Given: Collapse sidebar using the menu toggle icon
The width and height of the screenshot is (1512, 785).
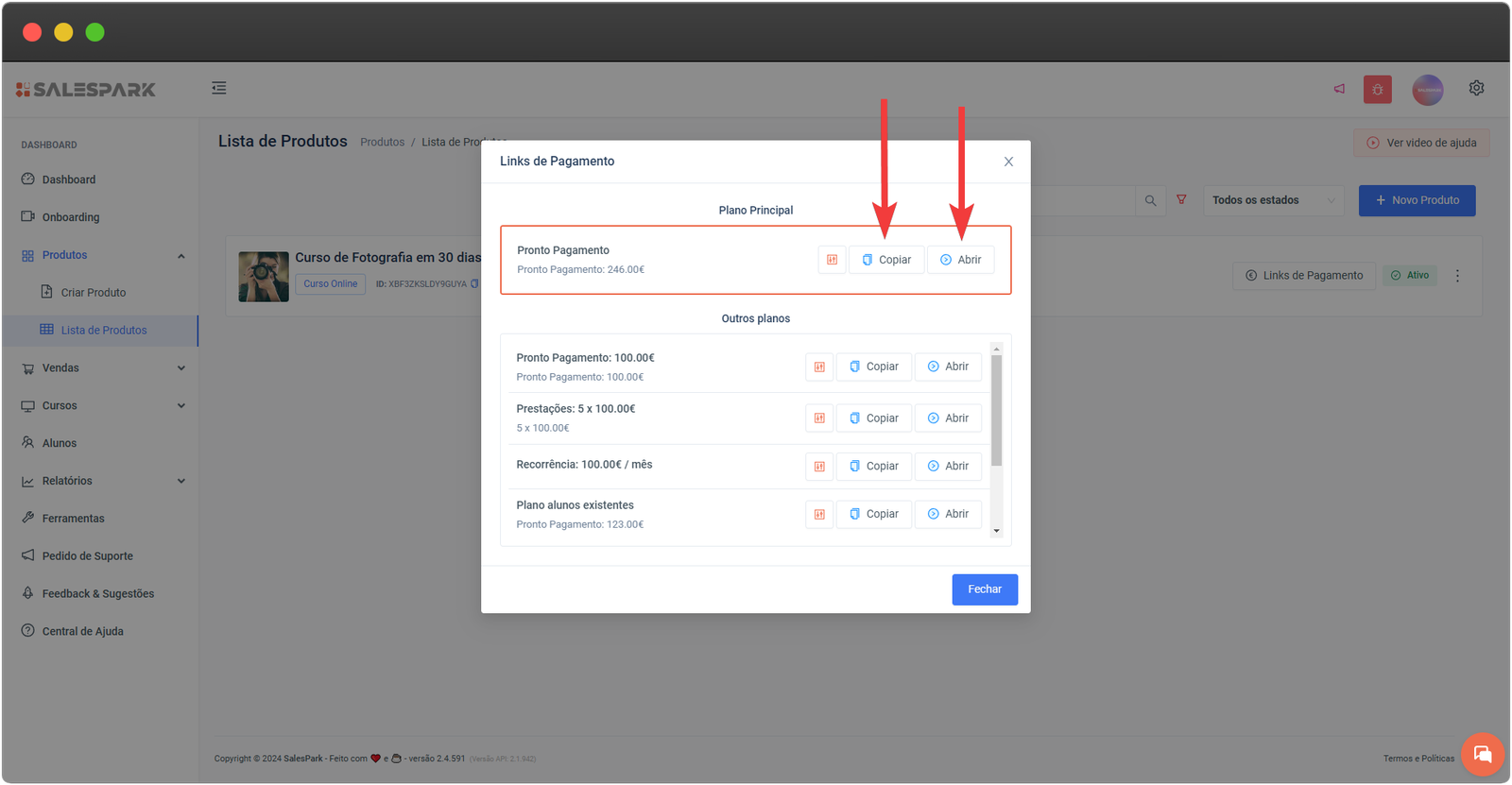Looking at the screenshot, I should 219,88.
